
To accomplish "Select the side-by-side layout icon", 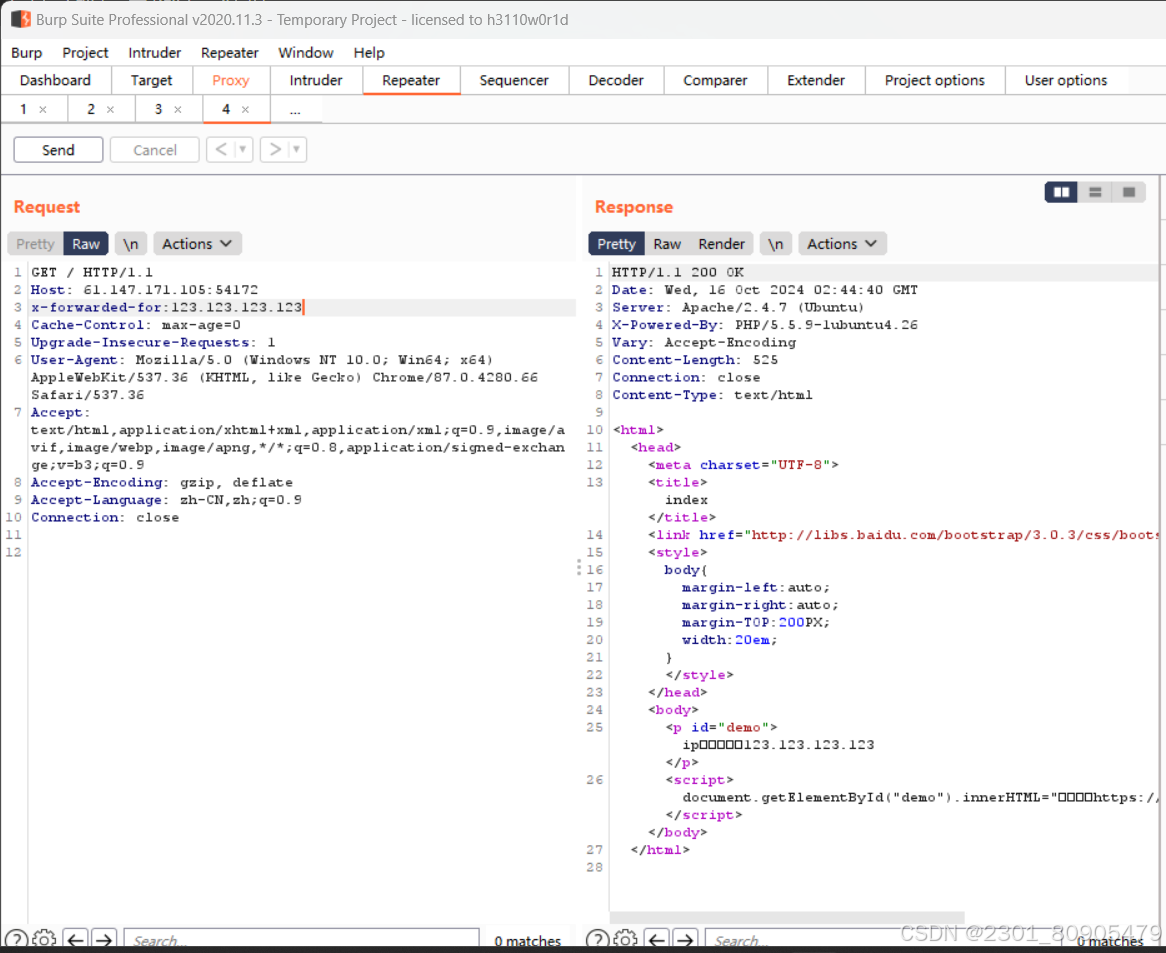I will (x=1060, y=192).
